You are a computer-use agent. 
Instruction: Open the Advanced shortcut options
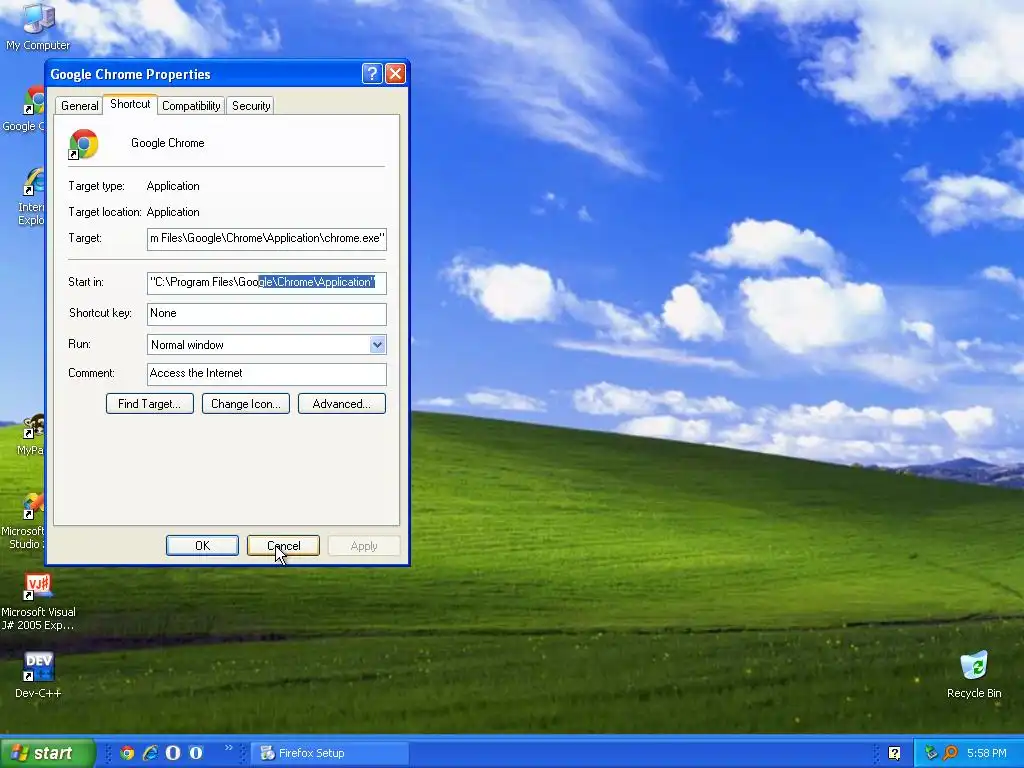tap(342, 404)
